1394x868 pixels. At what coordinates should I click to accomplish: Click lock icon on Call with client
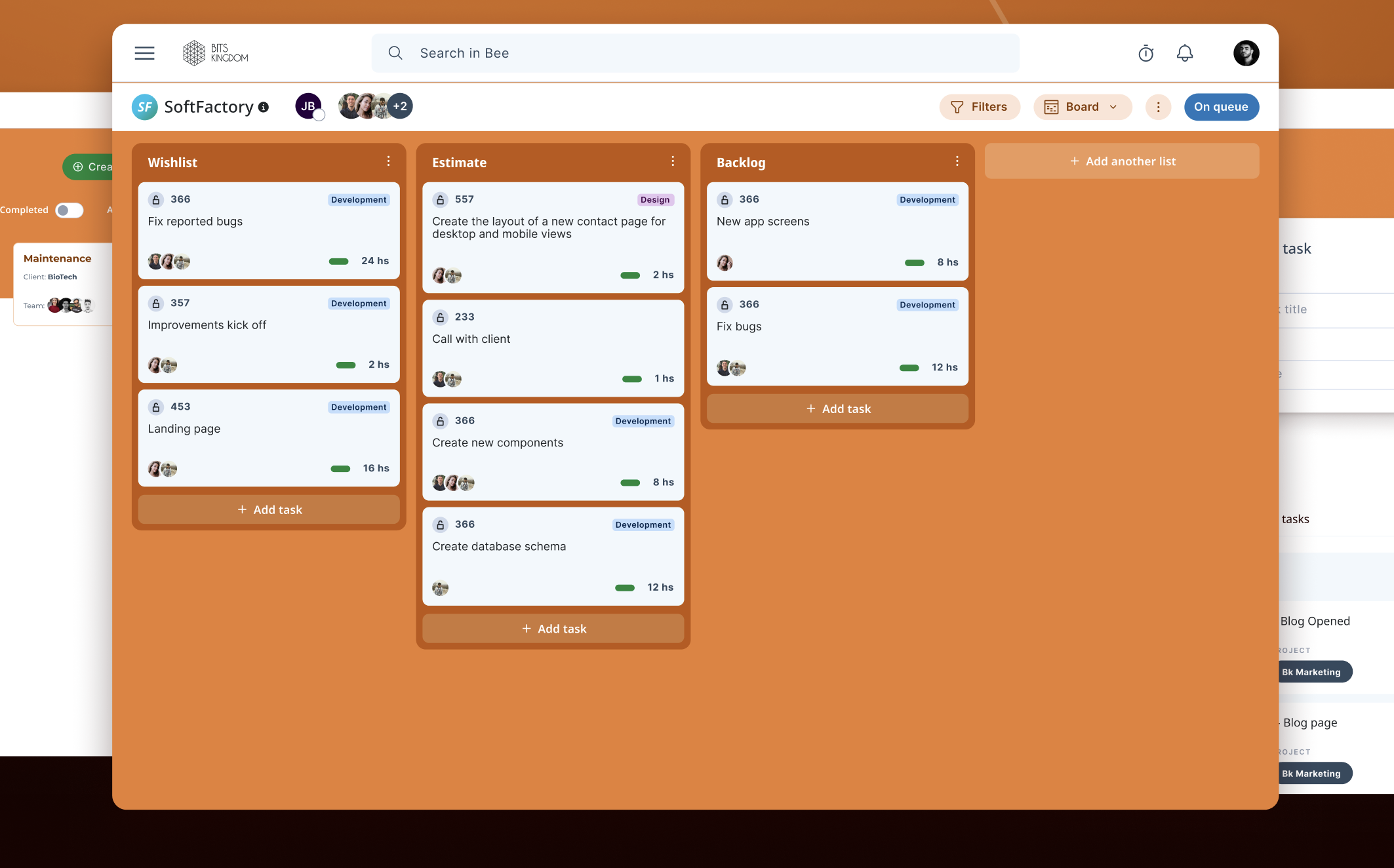(441, 317)
